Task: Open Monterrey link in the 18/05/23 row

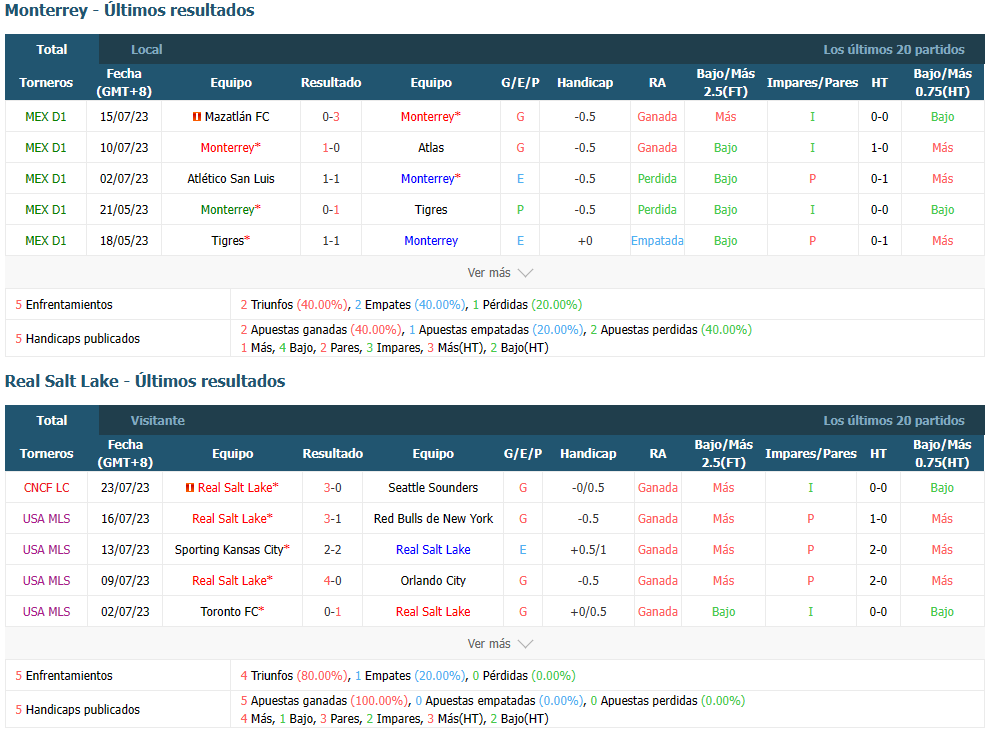Action: coord(431,241)
